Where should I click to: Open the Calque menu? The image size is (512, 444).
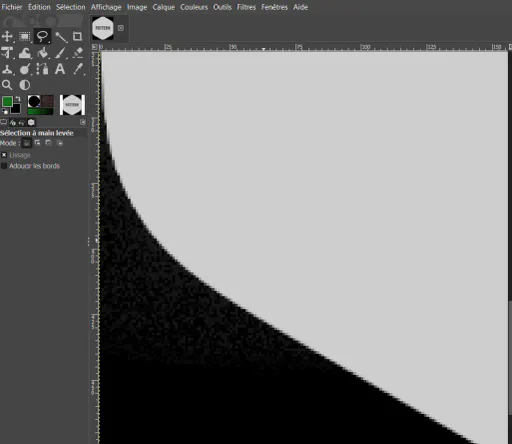click(164, 7)
